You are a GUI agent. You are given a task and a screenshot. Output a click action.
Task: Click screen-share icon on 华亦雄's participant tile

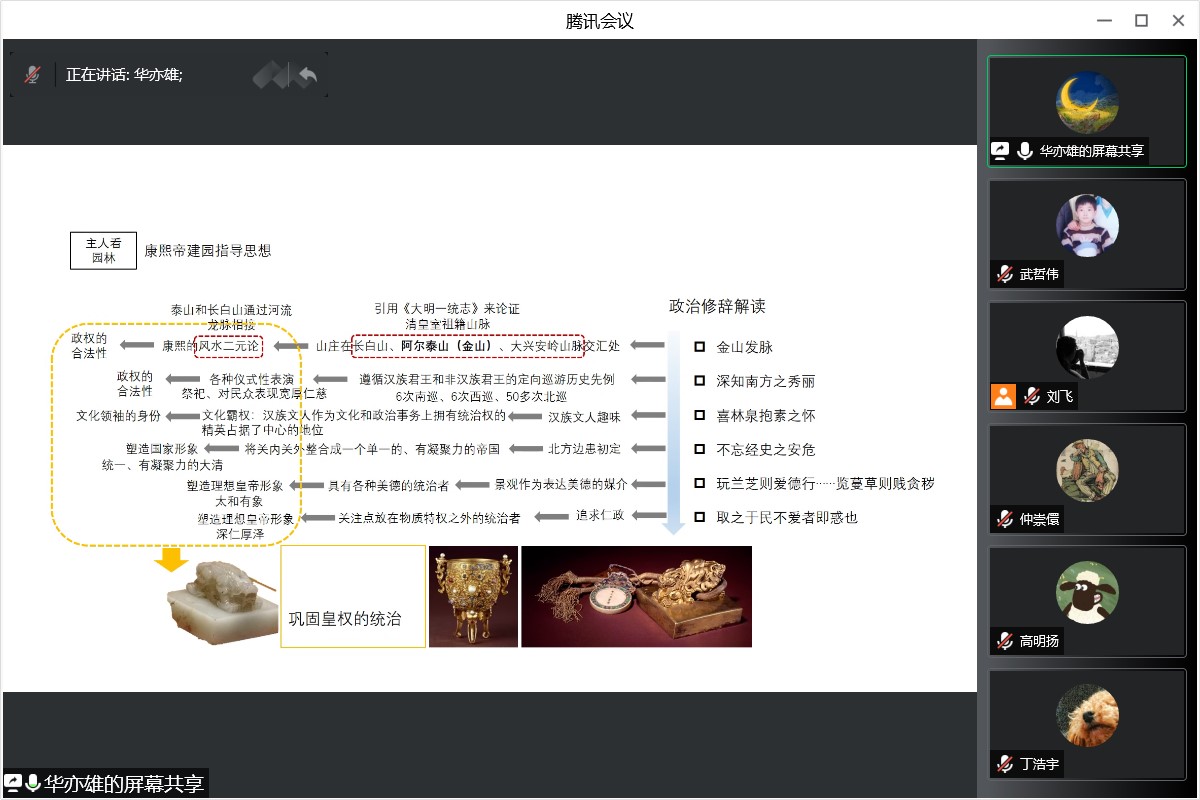[x=1000, y=151]
